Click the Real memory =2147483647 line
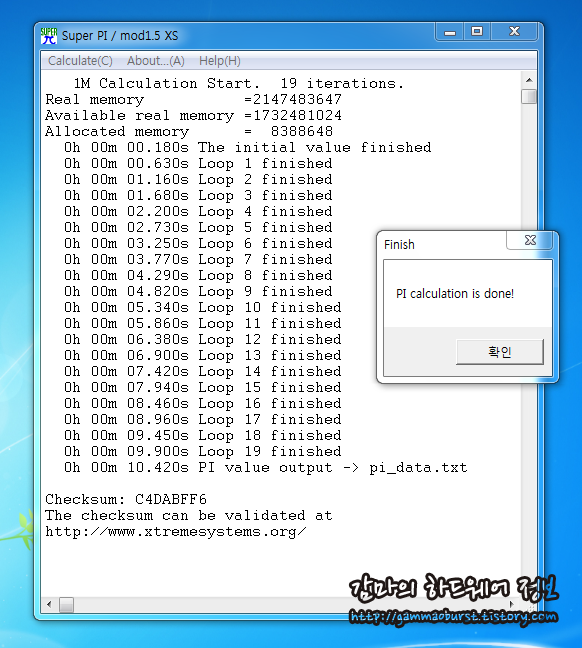The image size is (582, 648). (x=193, y=99)
